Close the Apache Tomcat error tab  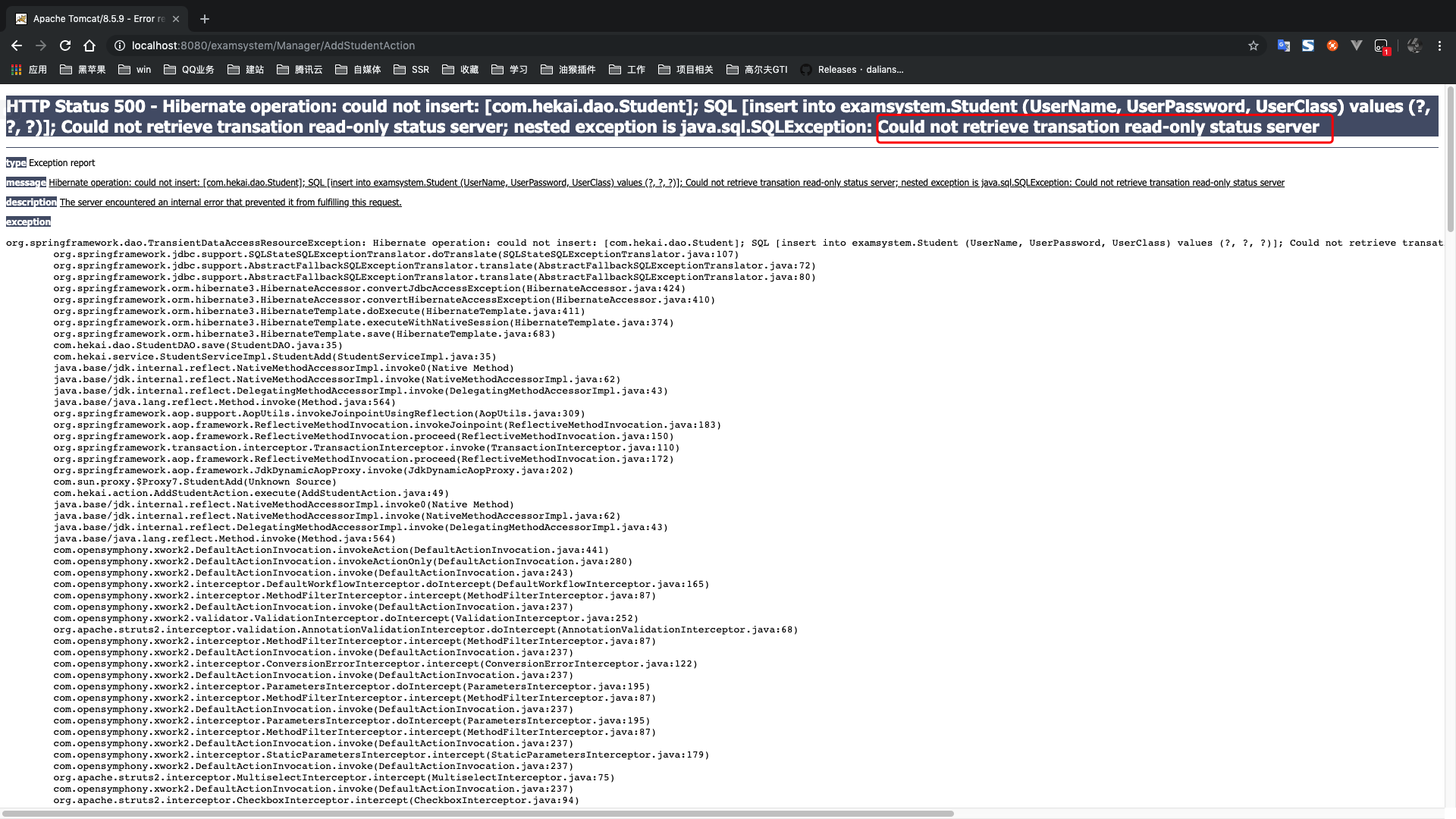[177, 19]
